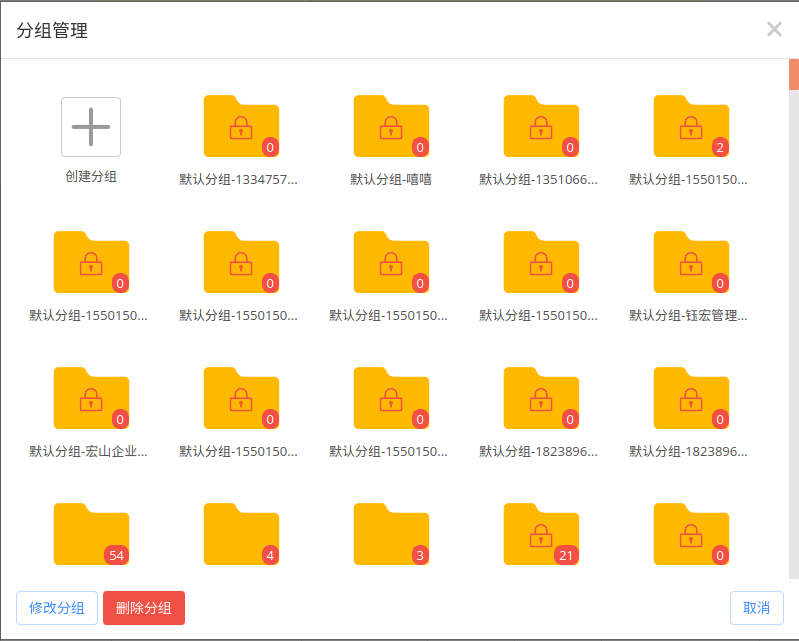The image size is (799, 641).
Task: Click the red 删除分组 button
Action: coord(144,608)
